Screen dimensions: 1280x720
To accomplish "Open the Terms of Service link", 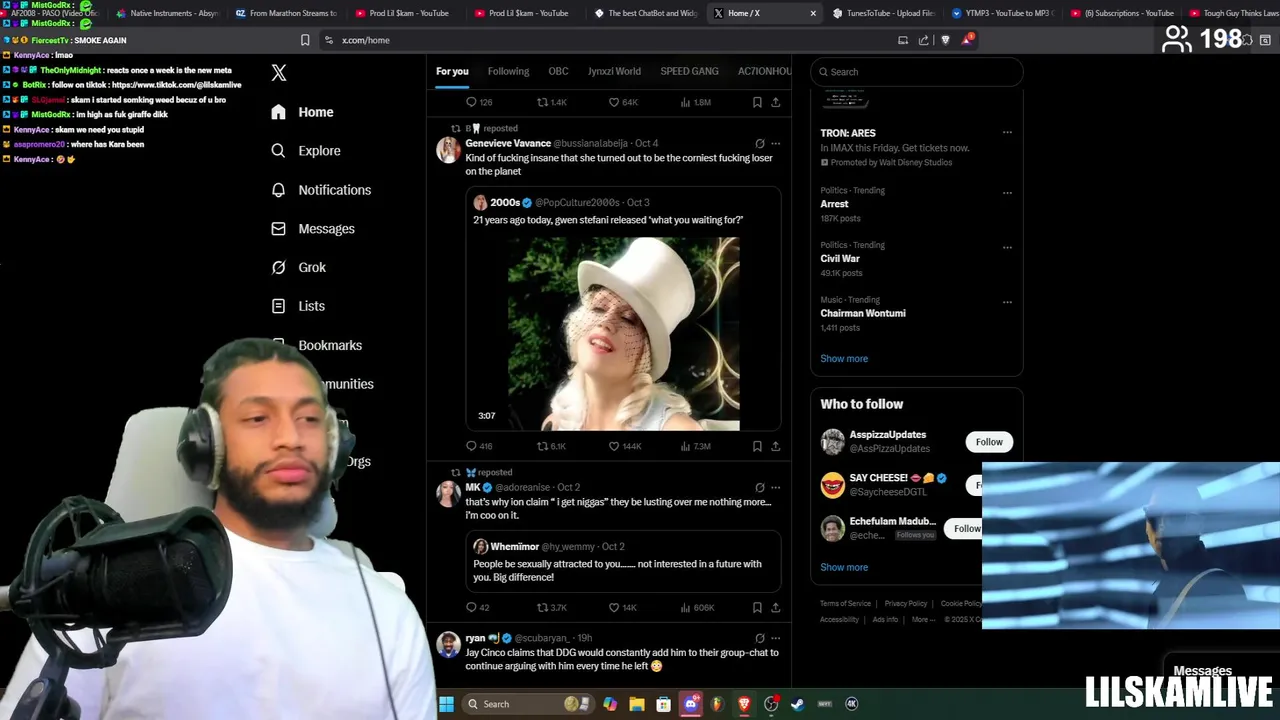I will (x=845, y=604).
